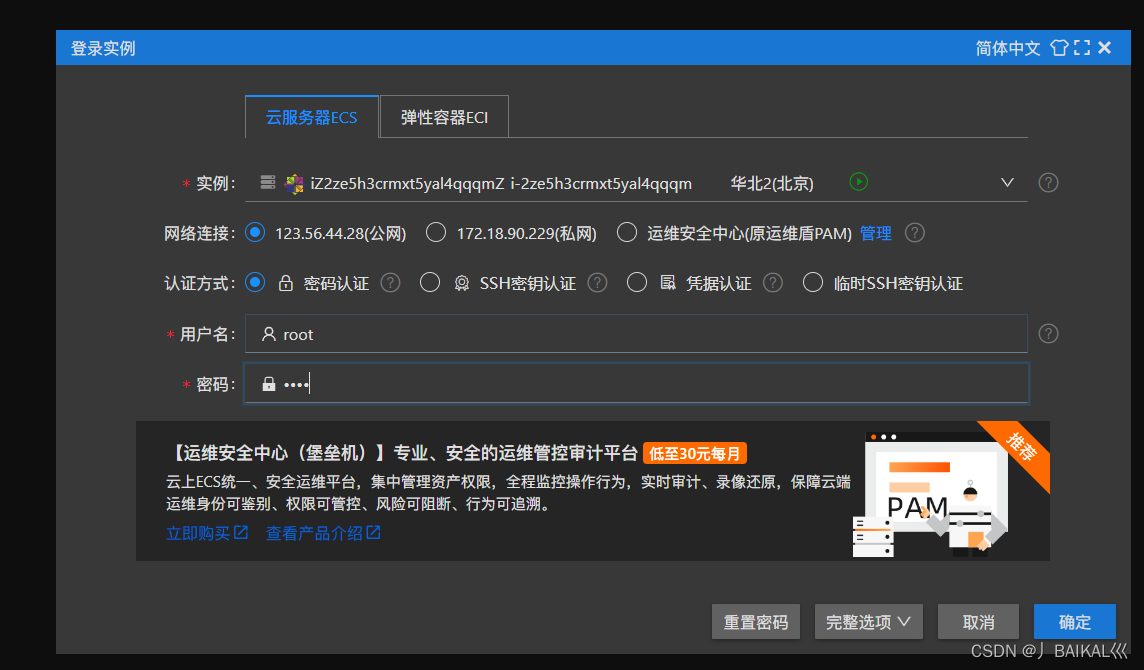
Task: Click the help icon after SSH密钥认证
Action: (x=597, y=282)
